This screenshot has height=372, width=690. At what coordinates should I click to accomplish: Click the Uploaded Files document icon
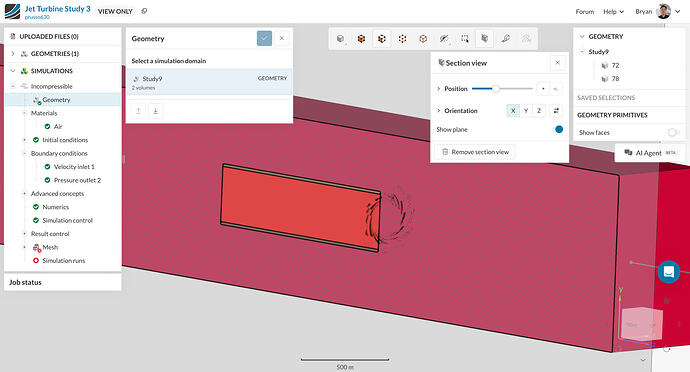[x=12, y=37]
